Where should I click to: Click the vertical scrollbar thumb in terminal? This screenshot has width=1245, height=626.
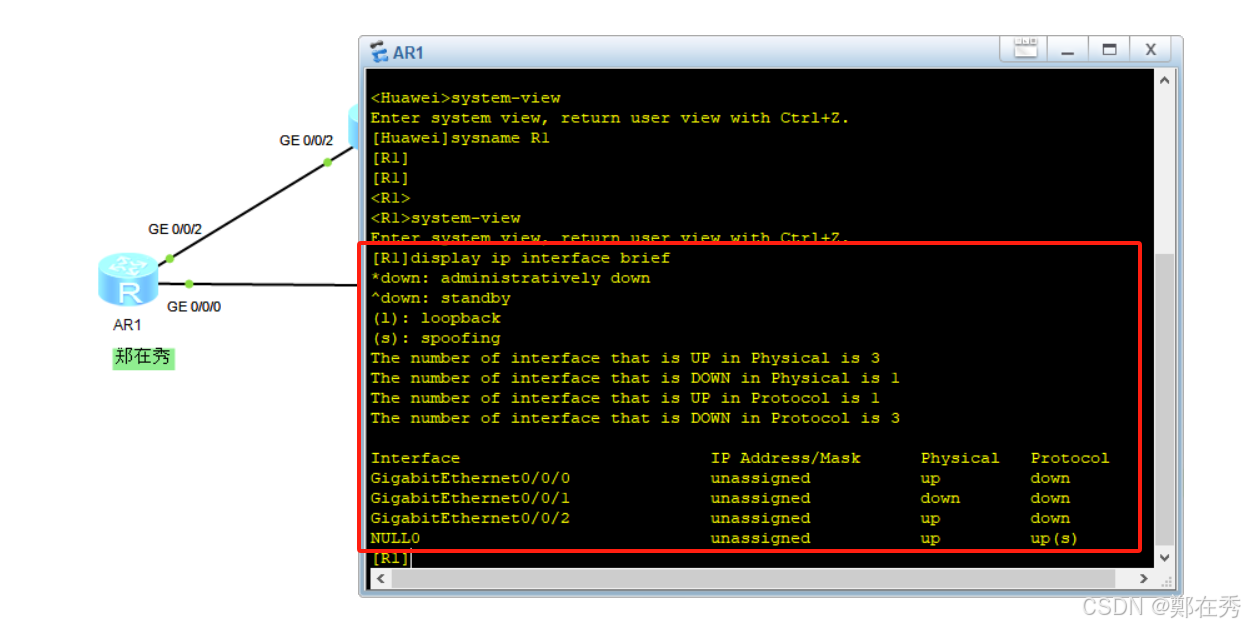point(1165,398)
